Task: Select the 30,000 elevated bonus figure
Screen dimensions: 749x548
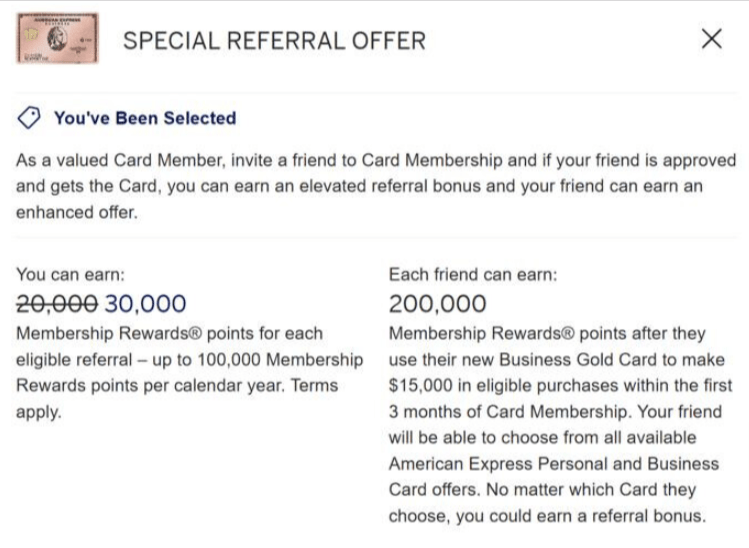Action: point(145,303)
